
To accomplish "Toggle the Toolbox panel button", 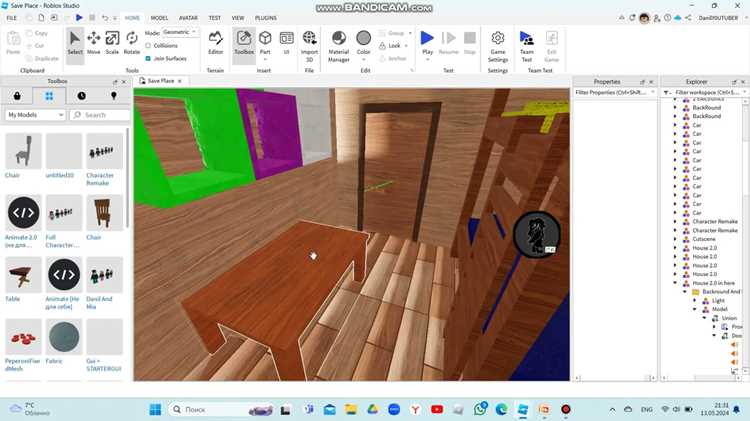I will click(x=244, y=43).
